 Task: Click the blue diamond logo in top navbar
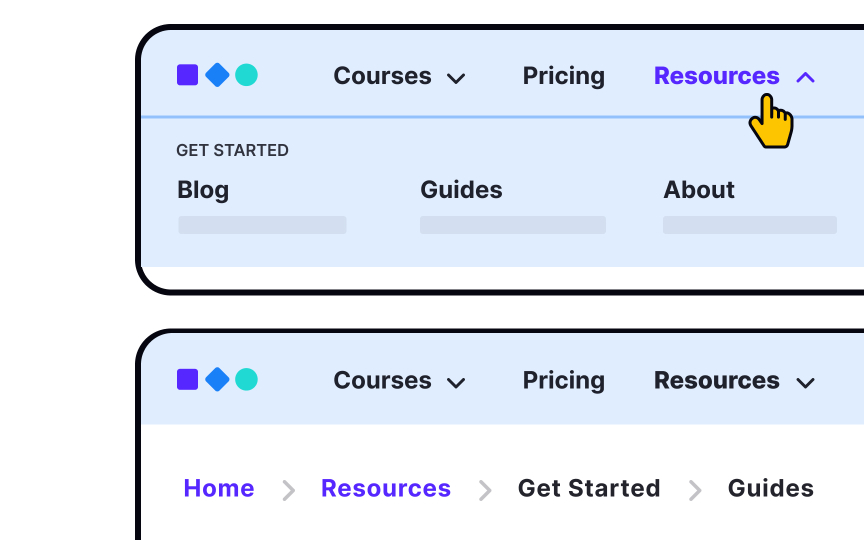click(217, 75)
